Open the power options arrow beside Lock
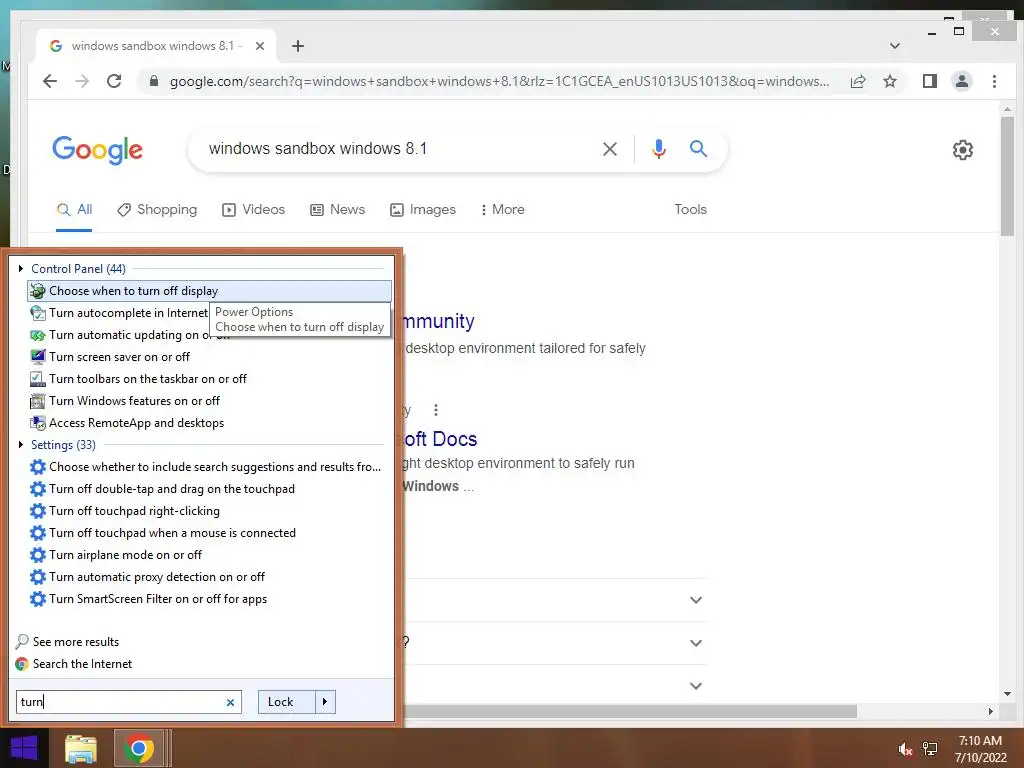 pos(325,702)
